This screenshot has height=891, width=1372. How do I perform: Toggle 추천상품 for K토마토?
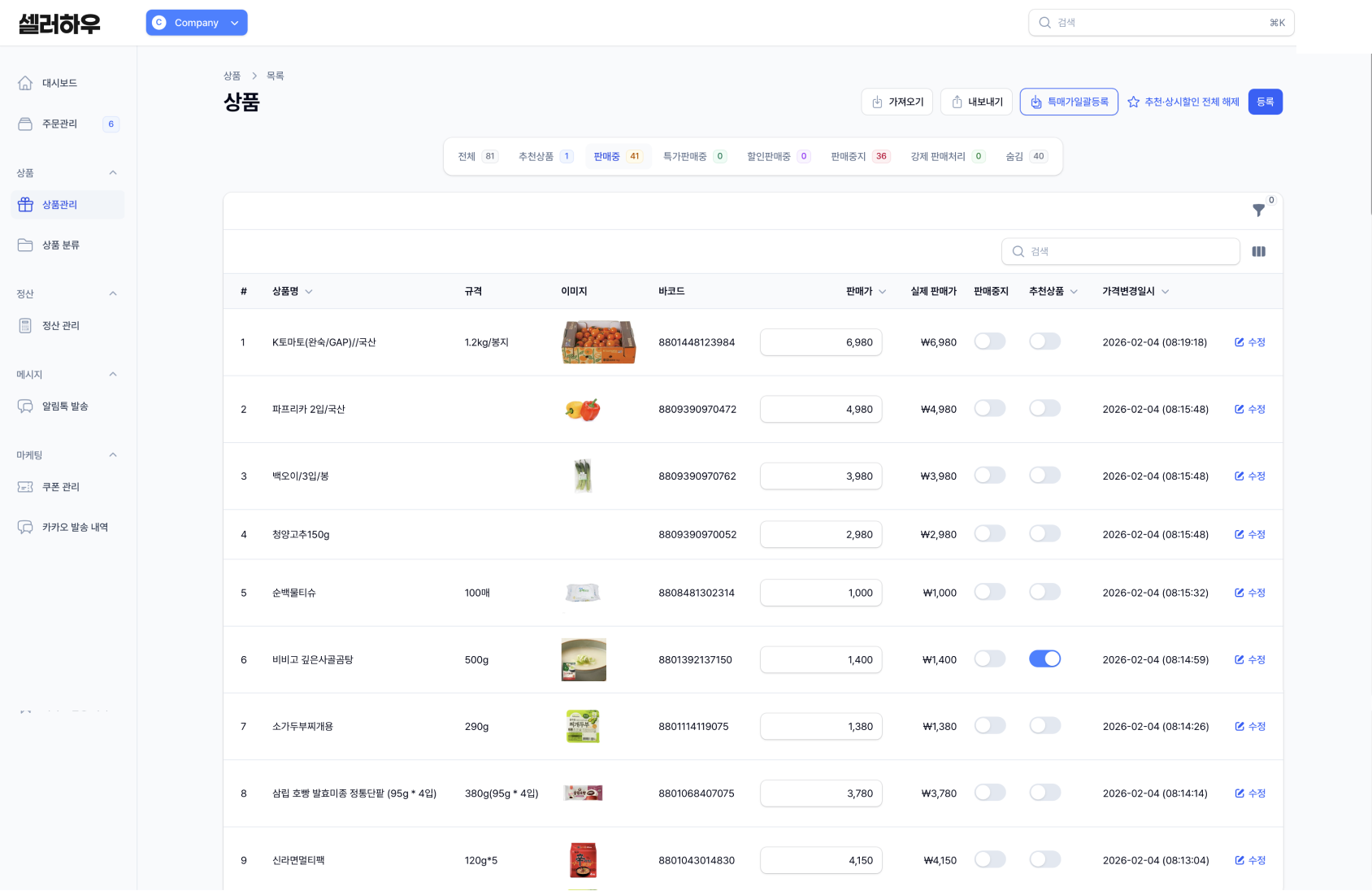click(x=1044, y=341)
